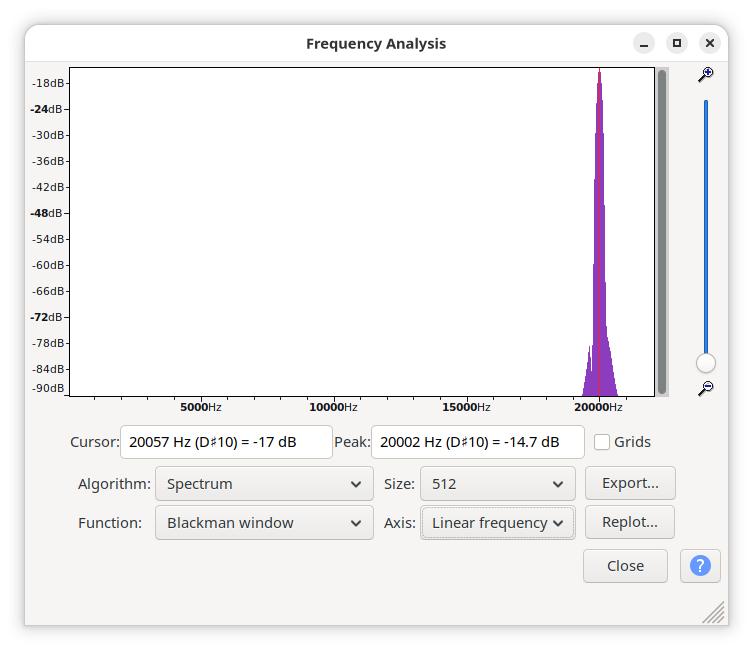
Task: Open help via the question mark icon
Action: tap(700, 565)
